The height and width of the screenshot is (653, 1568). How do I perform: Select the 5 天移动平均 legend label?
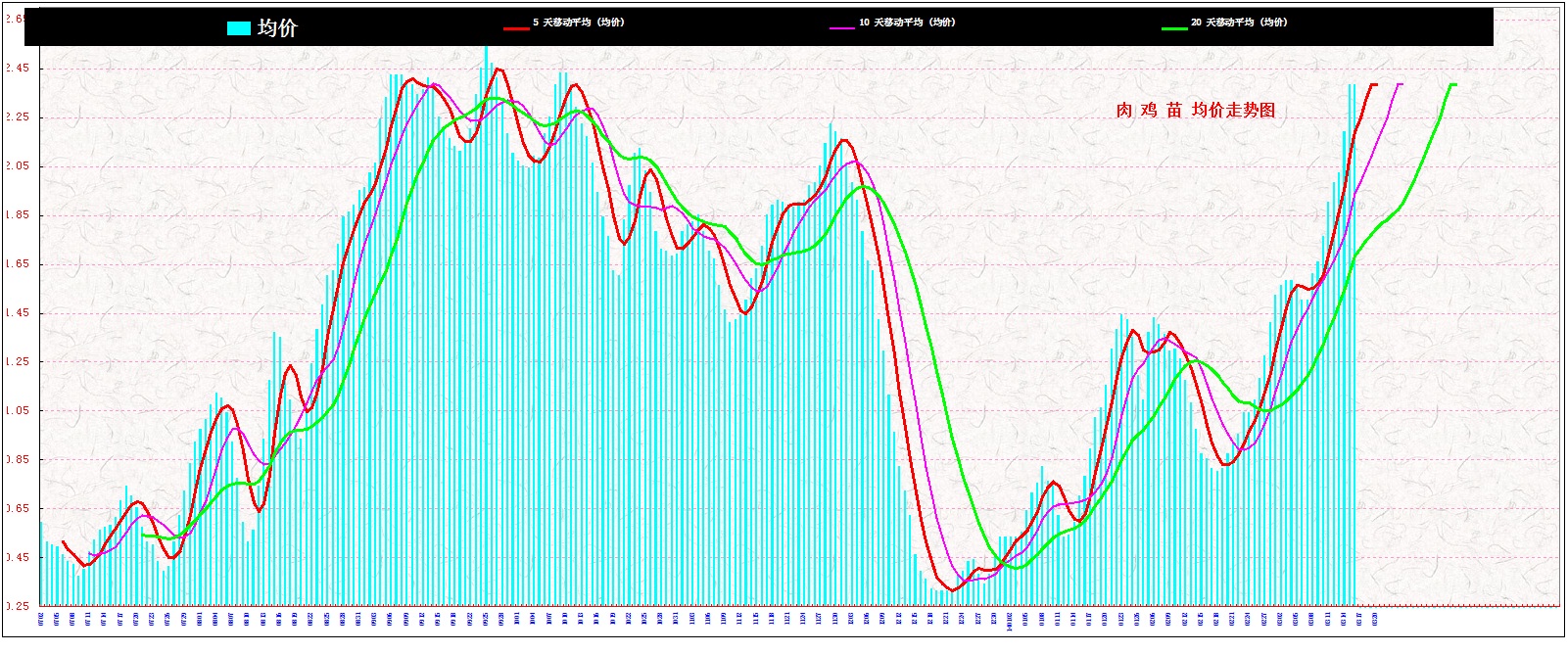578,22
